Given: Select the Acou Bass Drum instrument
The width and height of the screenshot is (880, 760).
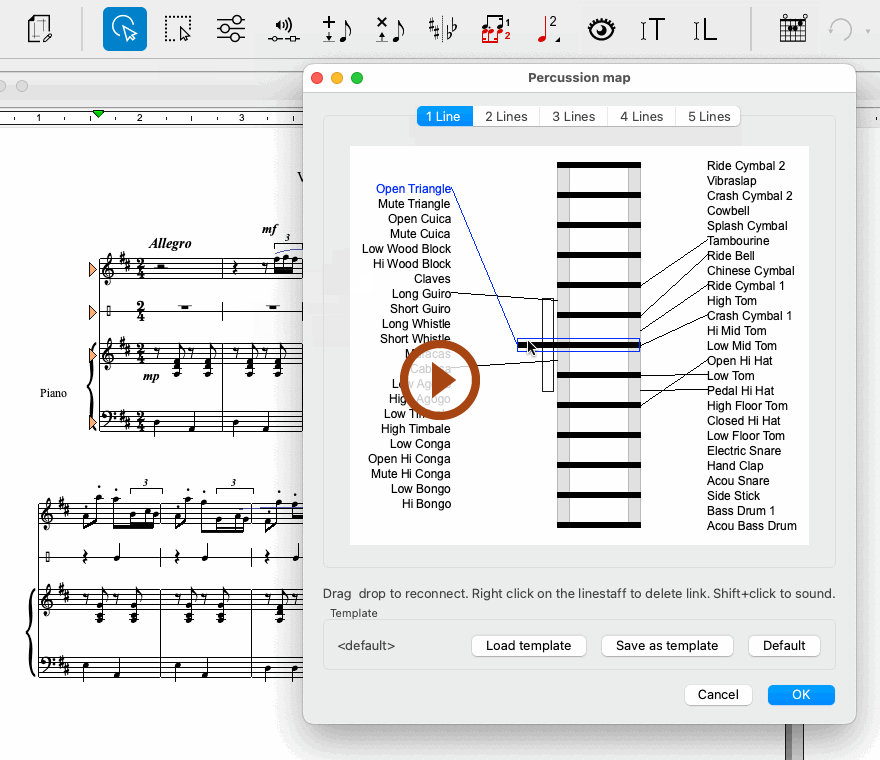Looking at the screenshot, I should pyautogui.click(x=751, y=526).
